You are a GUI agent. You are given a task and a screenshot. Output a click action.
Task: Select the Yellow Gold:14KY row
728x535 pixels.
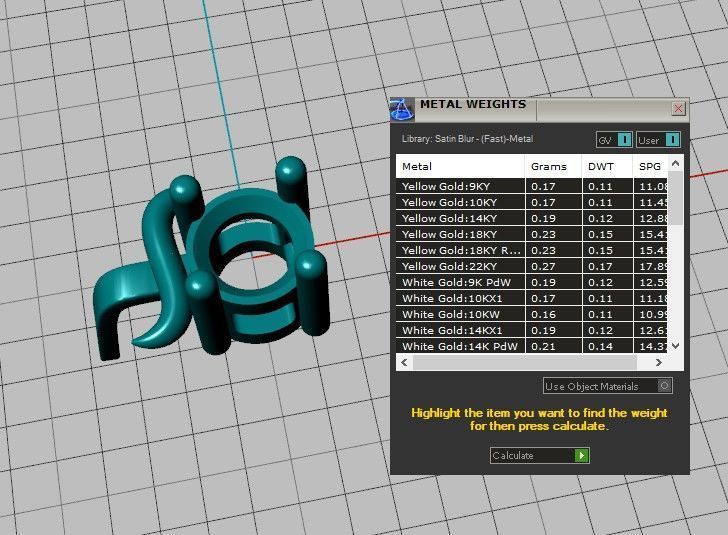click(532, 218)
